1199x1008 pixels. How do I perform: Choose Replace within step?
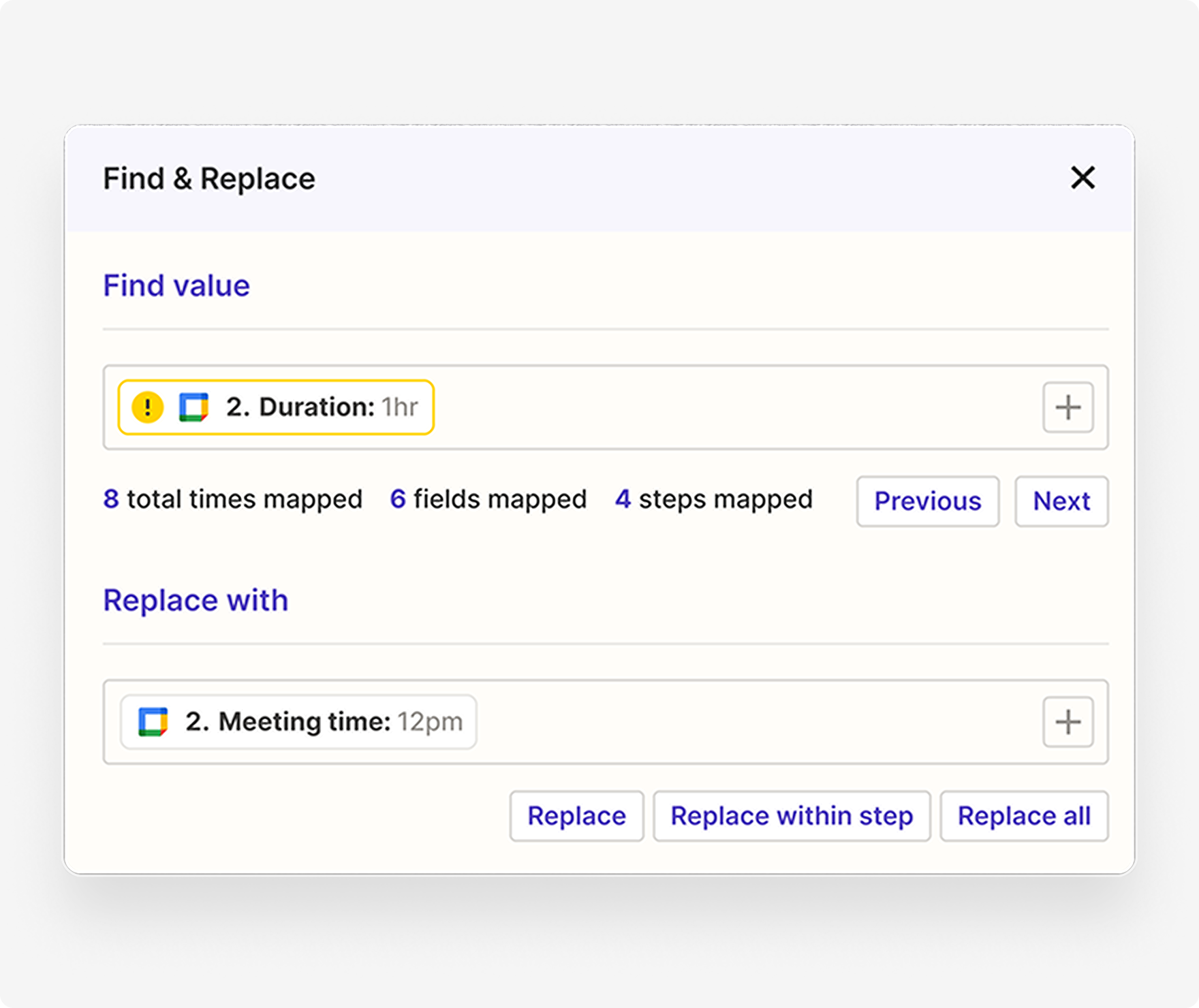pos(791,816)
